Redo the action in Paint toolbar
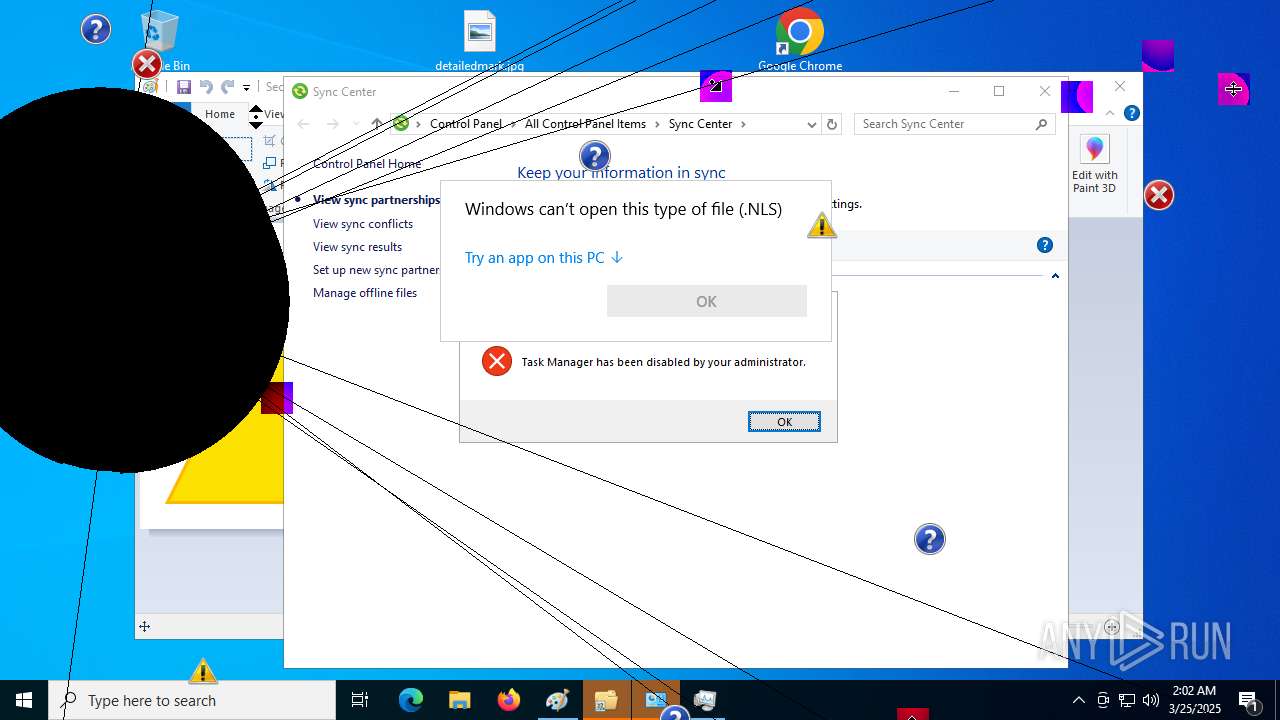The width and height of the screenshot is (1280, 720). click(228, 88)
